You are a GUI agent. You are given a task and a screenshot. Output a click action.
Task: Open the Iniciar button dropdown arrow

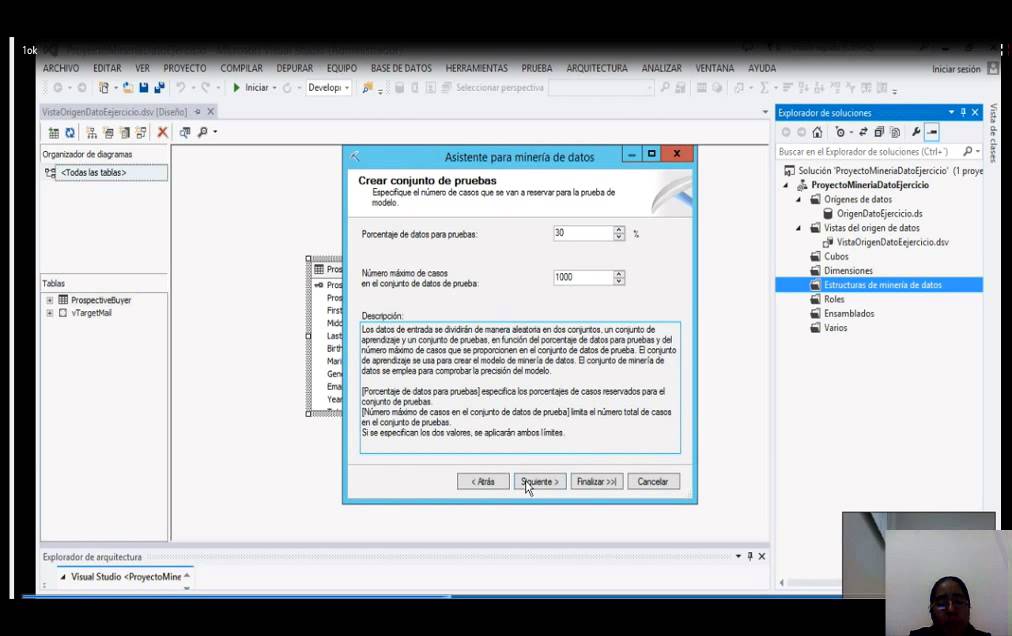click(274, 88)
